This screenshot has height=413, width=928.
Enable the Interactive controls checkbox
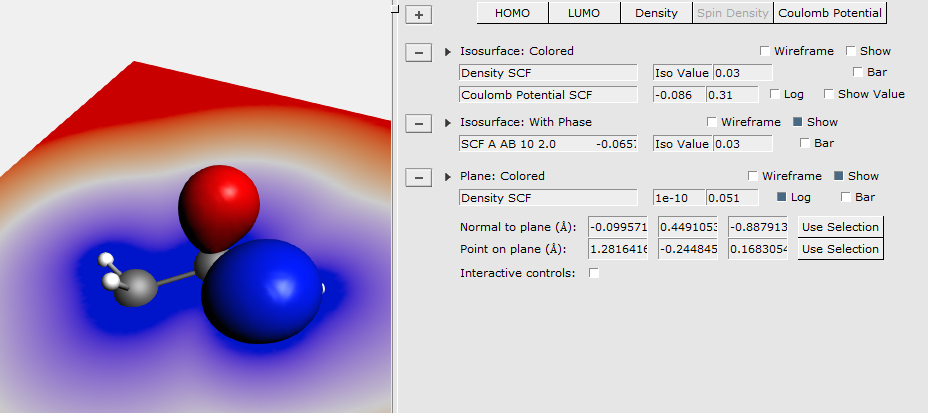pos(595,273)
